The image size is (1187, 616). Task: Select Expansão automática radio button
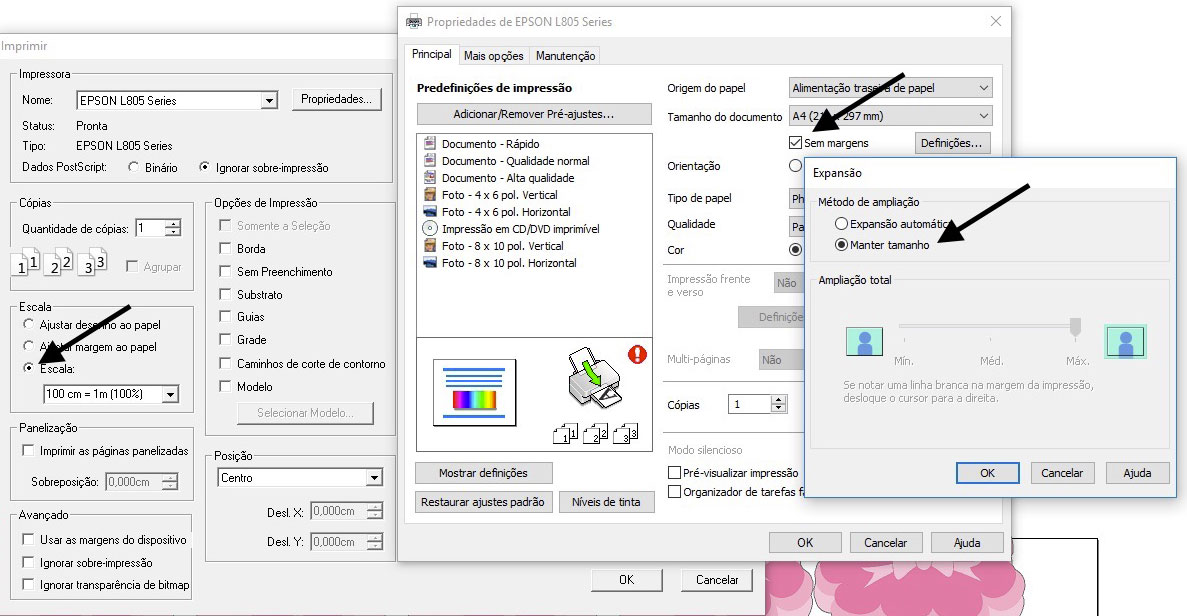(x=841, y=224)
